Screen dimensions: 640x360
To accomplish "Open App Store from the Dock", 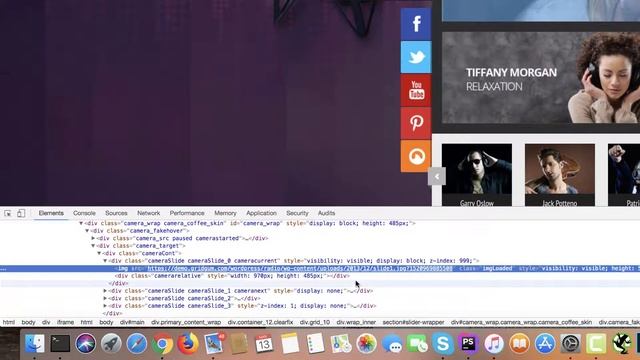I will click(545, 344).
